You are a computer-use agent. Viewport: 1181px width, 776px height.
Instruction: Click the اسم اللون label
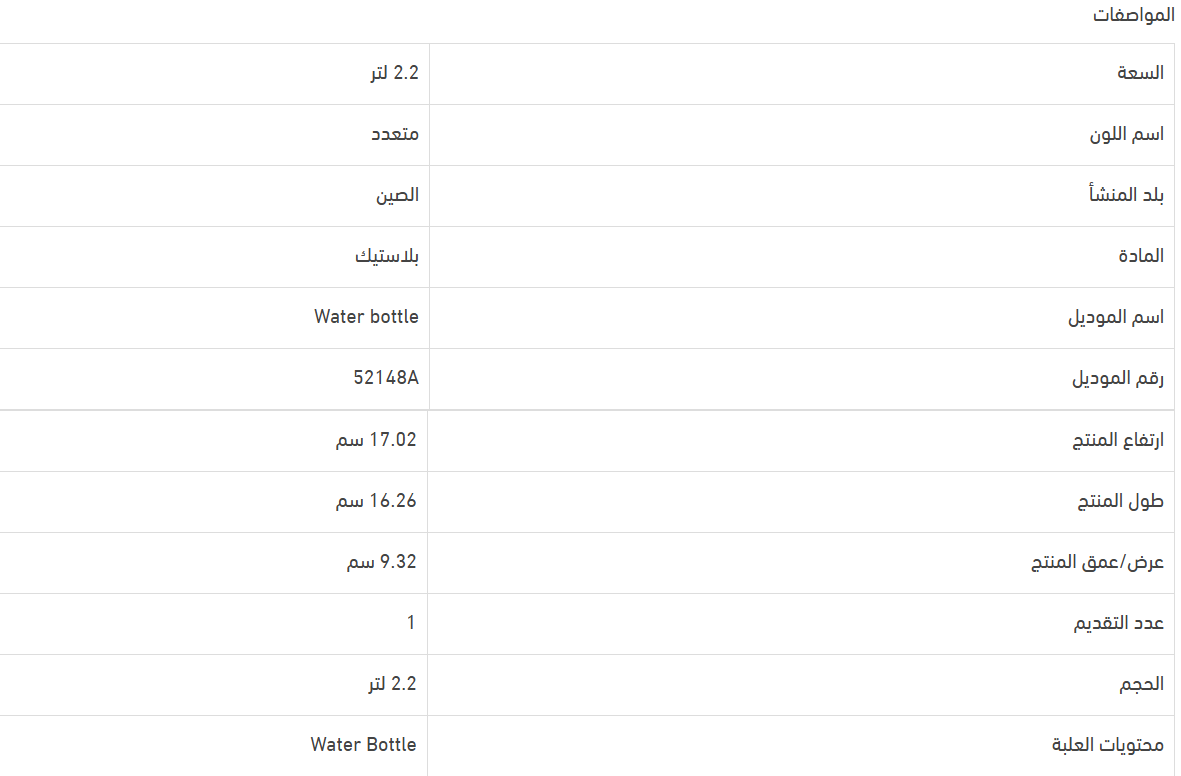click(1127, 134)
